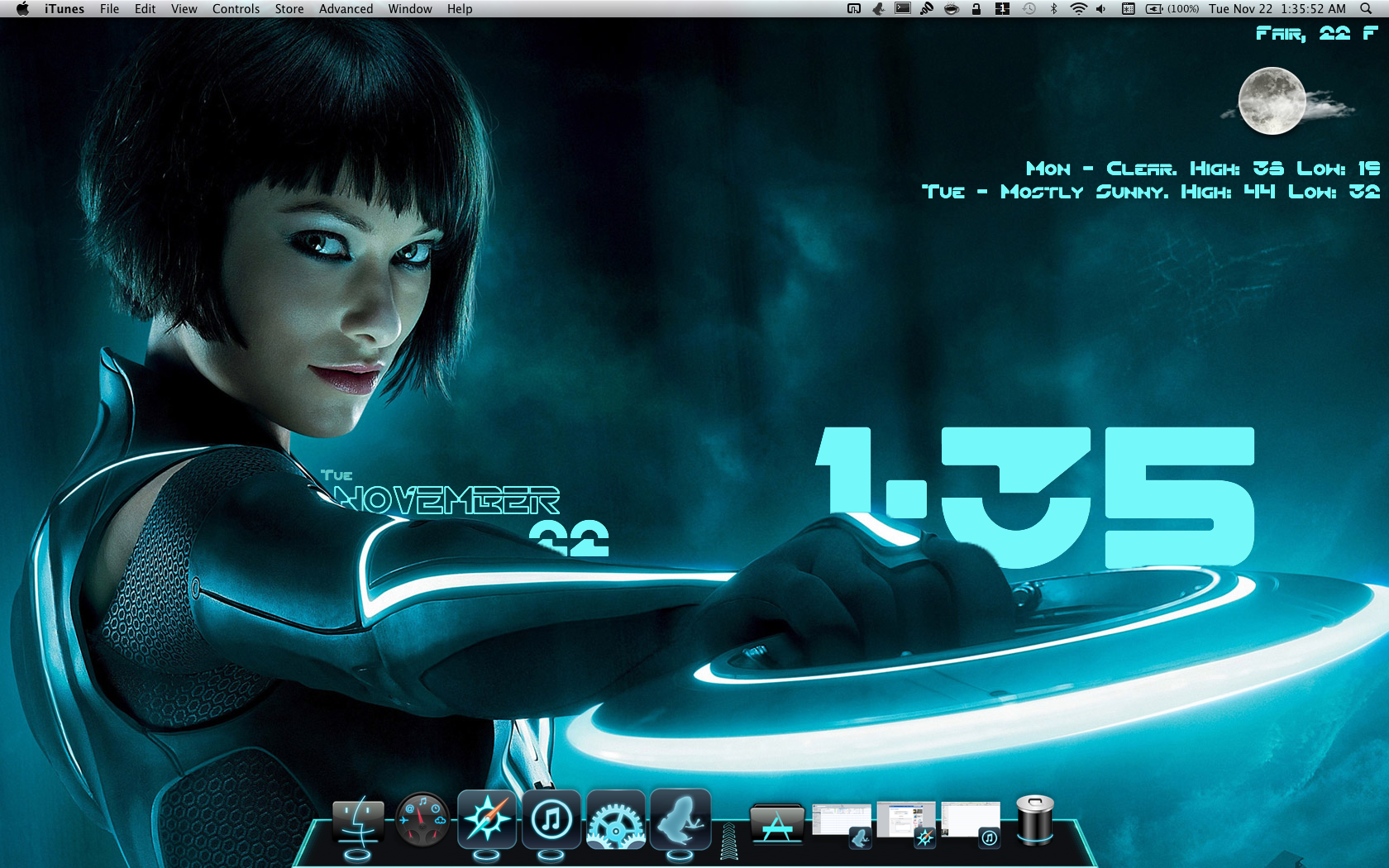Image resolution: width=1389 pixels, height=868 pixels.
Task: Click the terminal screen menu bar icon
Action: coord(903,9)
